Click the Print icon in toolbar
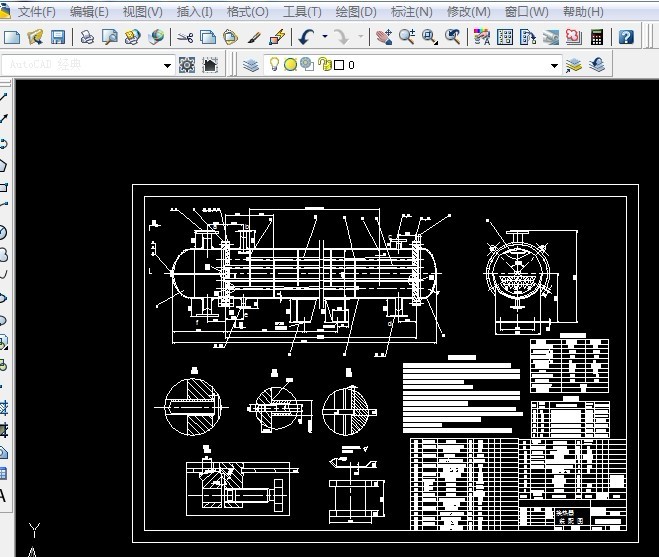This screenshot has width=659, height=557. [87, 37]
